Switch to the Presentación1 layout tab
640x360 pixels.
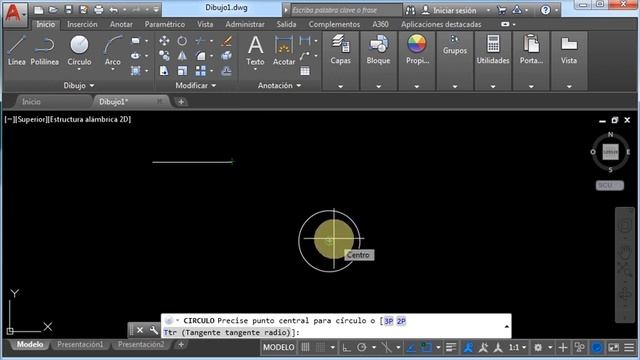[80, 344]
